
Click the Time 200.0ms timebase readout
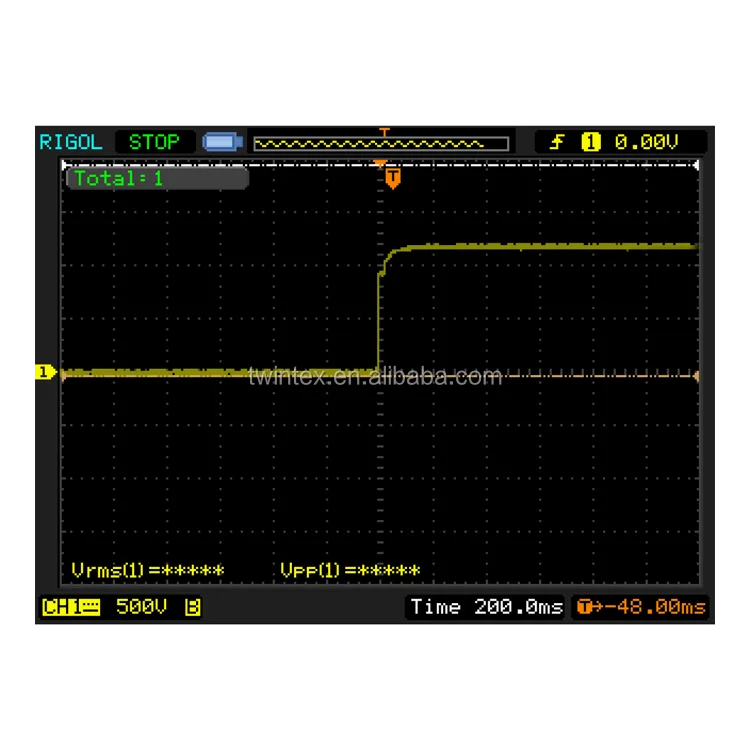(486, 607)
